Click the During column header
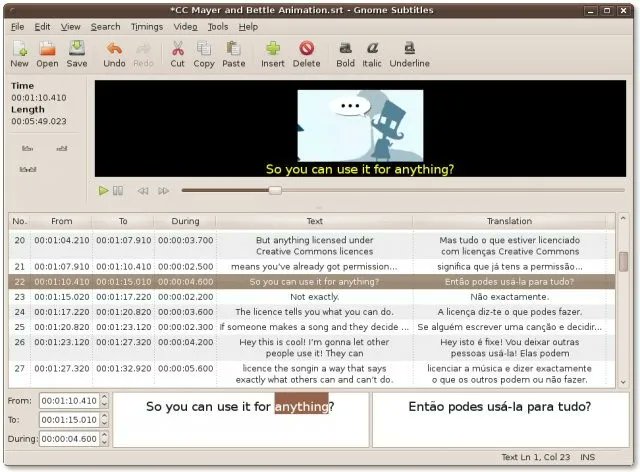Image resolution: width=640 pixels, height=472 pixels. (x=185, y=221)
